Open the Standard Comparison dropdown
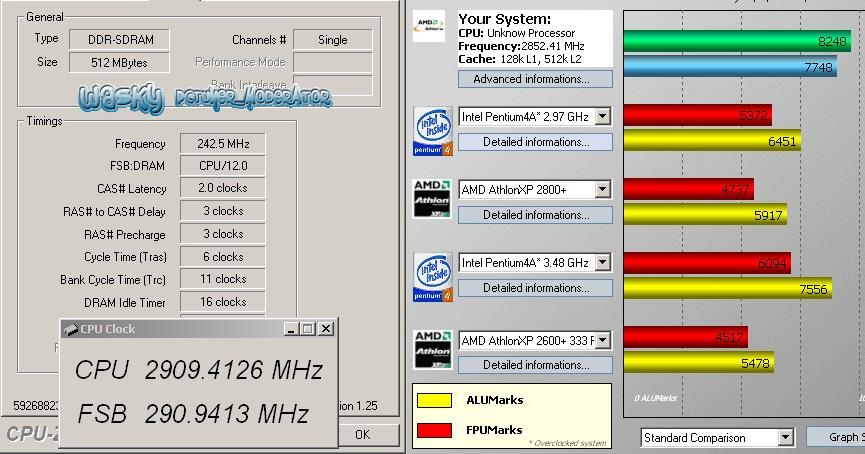The width and height of the screenshot is (865, 454). (786, 438)
